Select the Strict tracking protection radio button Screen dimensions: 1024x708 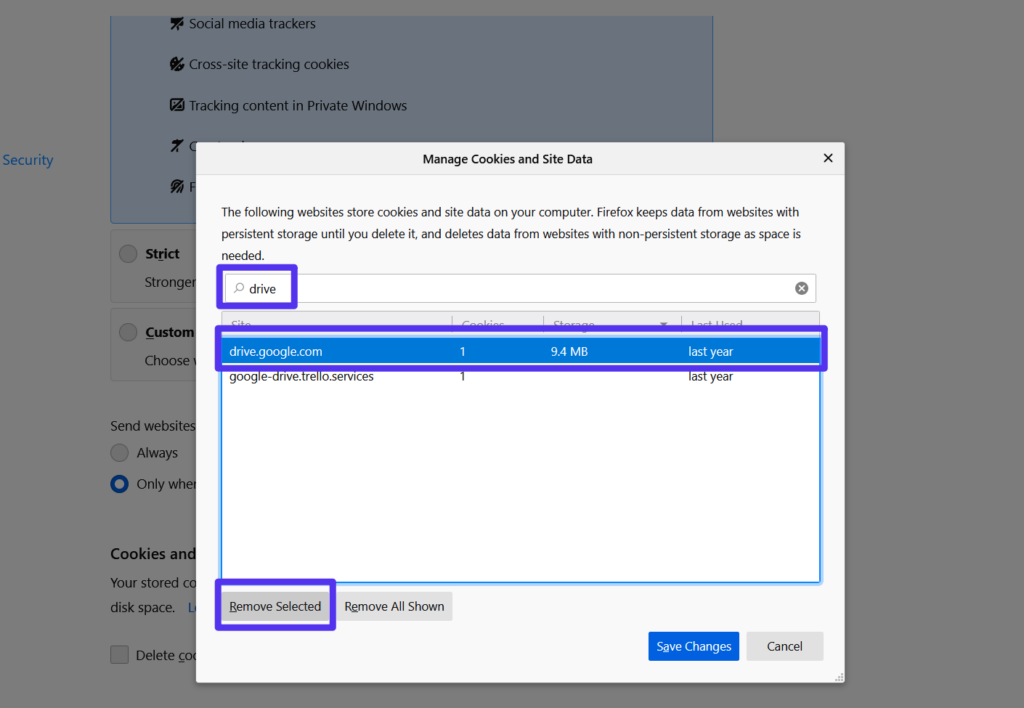(x=128, y=253)
